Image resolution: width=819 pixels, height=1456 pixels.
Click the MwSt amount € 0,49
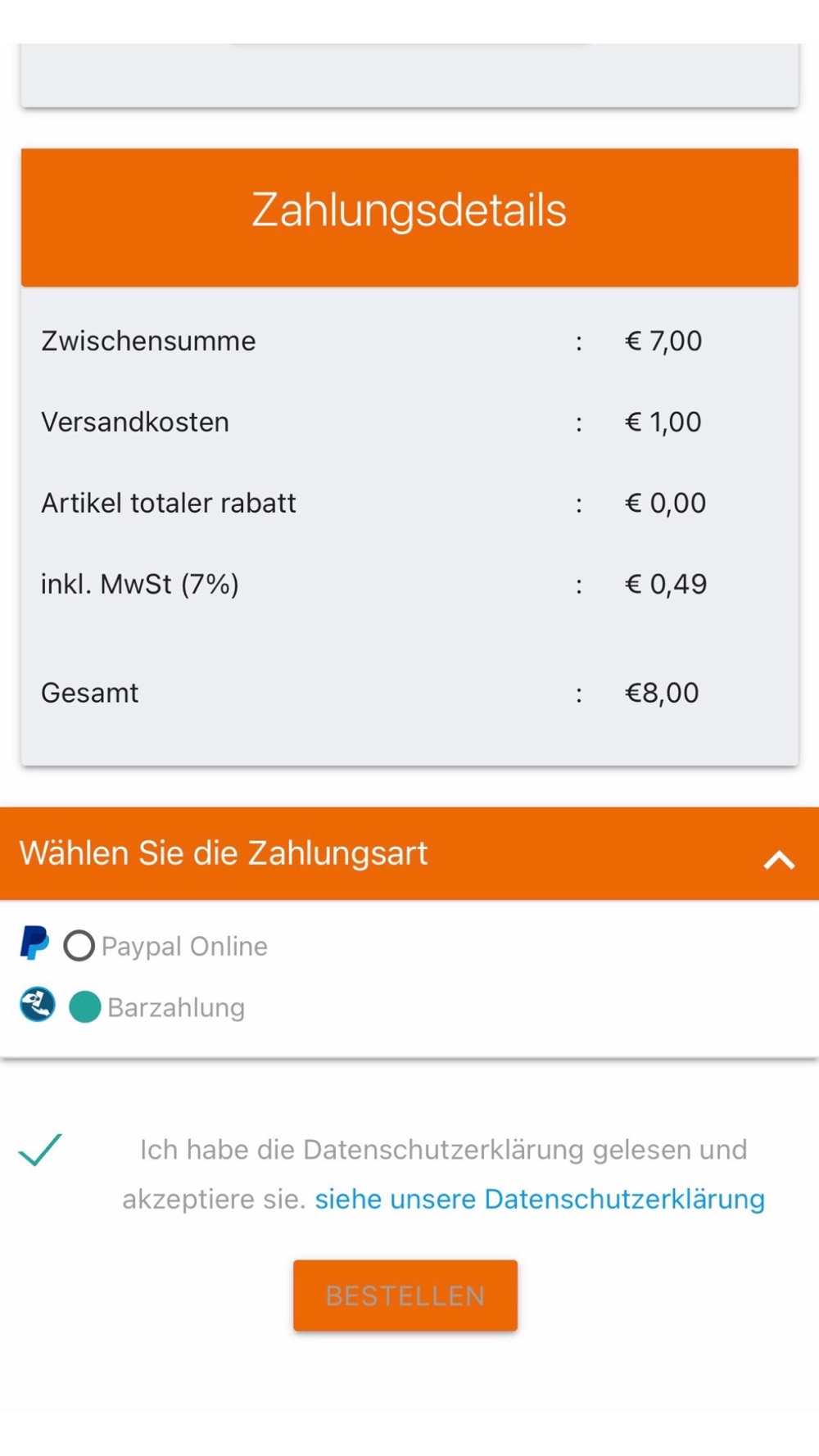[x=666, y=584]
